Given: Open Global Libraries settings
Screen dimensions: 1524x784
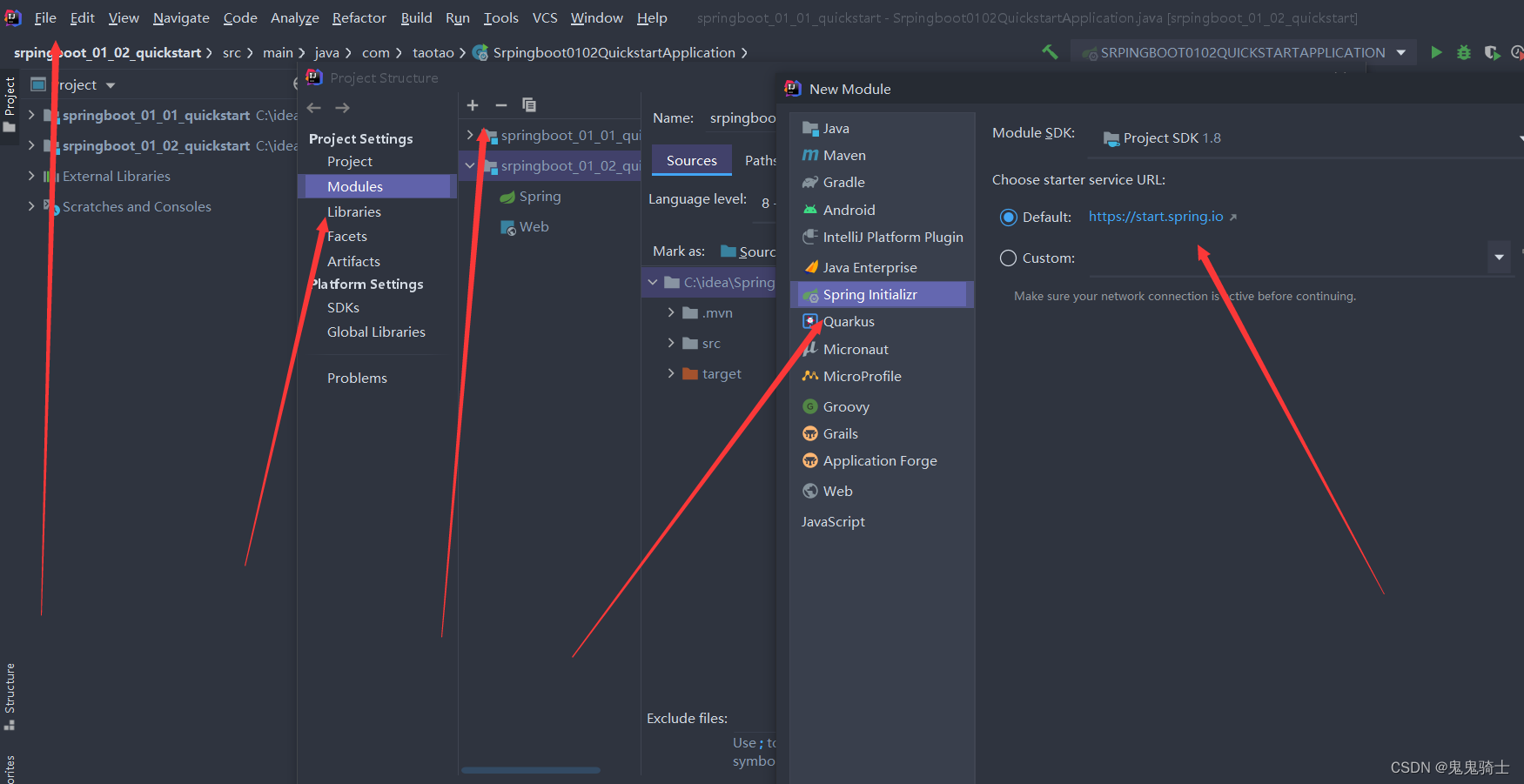Looking at the screenshot, I should pos(377,332).
